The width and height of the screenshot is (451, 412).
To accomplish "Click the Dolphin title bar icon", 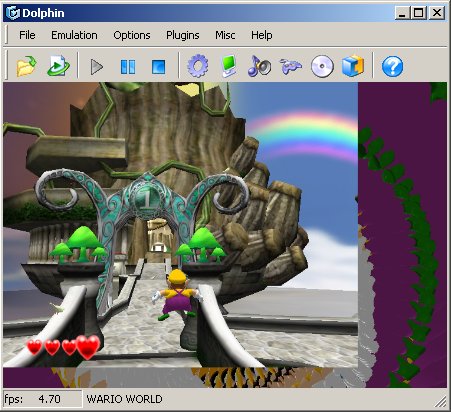I will 13,13.
